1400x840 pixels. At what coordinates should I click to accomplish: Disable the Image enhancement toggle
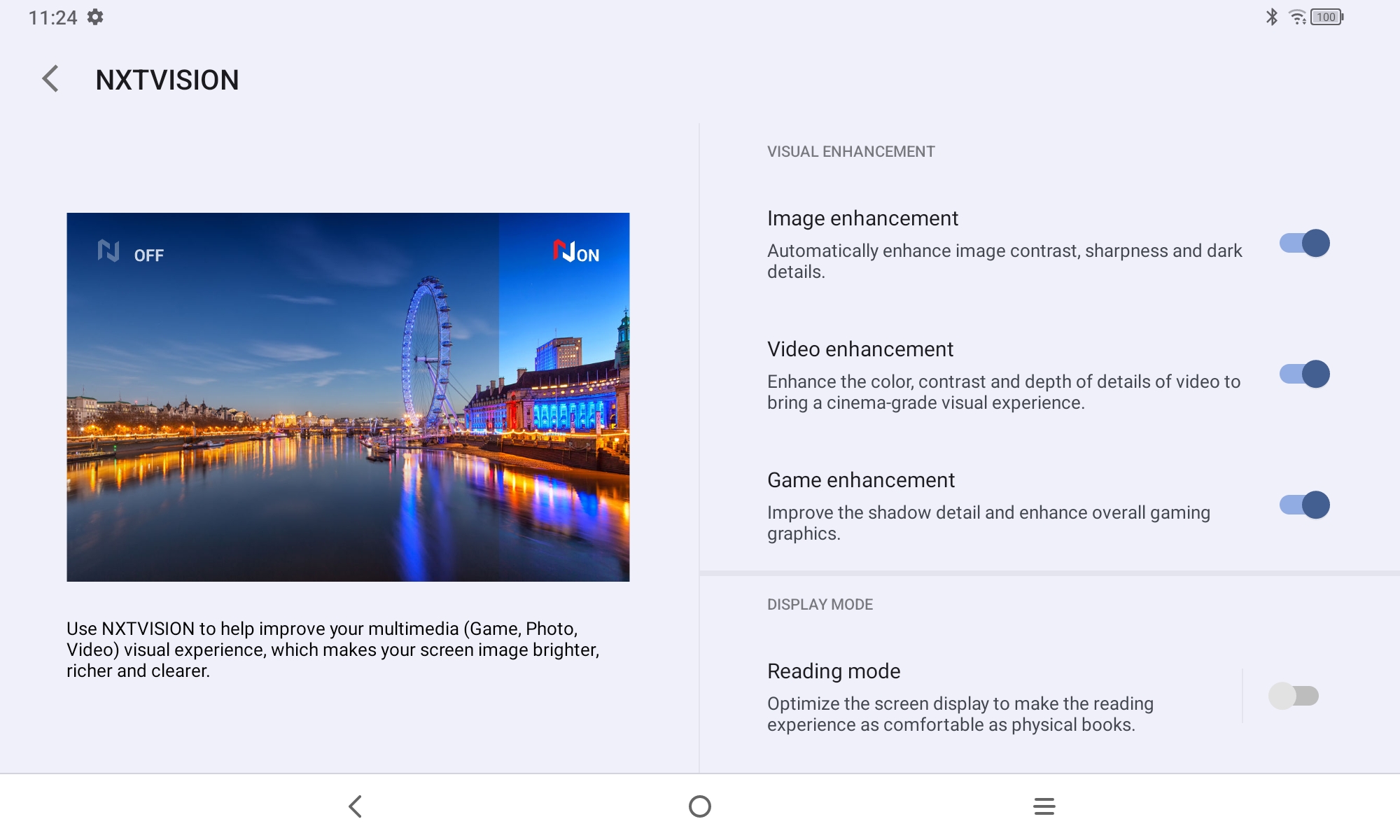1304,244
